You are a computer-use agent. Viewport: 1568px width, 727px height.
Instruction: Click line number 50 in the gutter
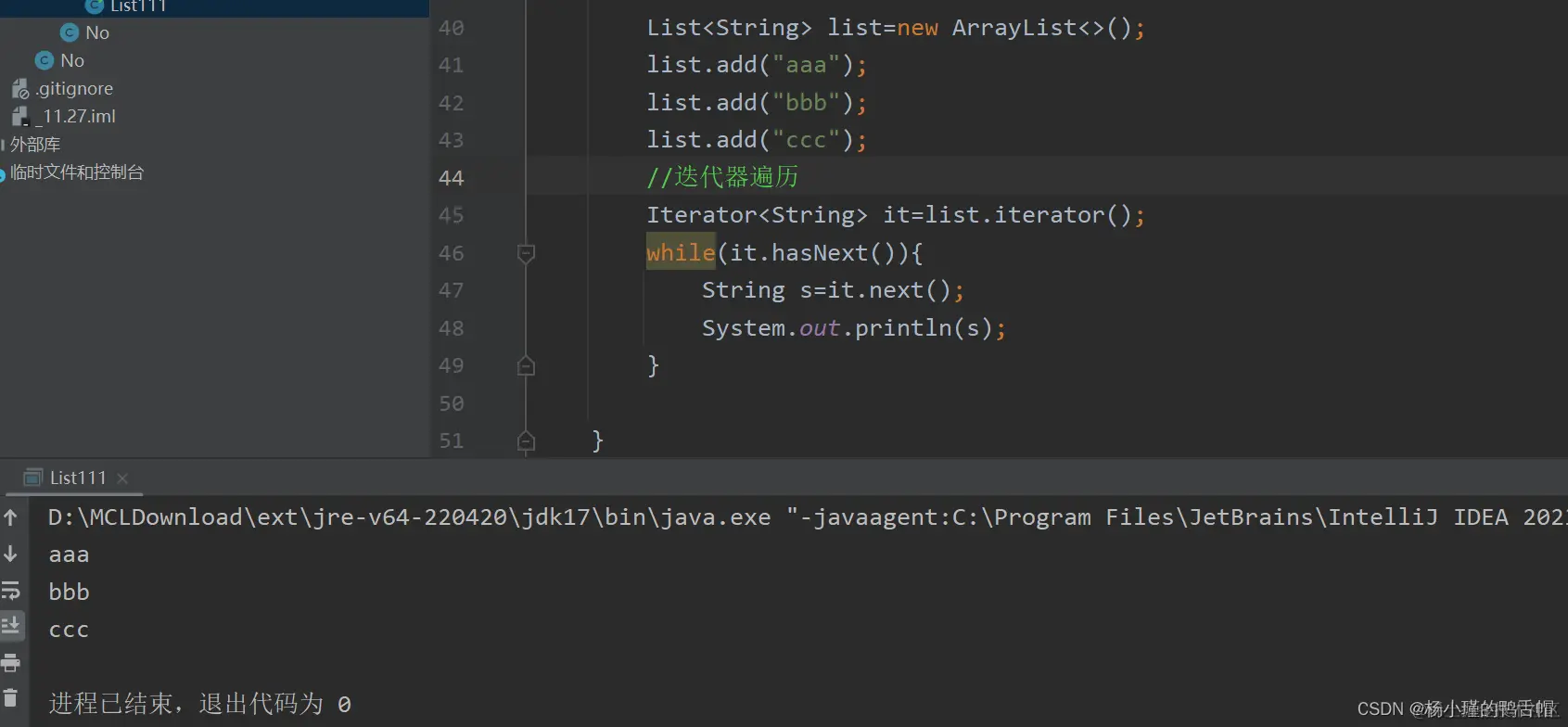point(452,402)
